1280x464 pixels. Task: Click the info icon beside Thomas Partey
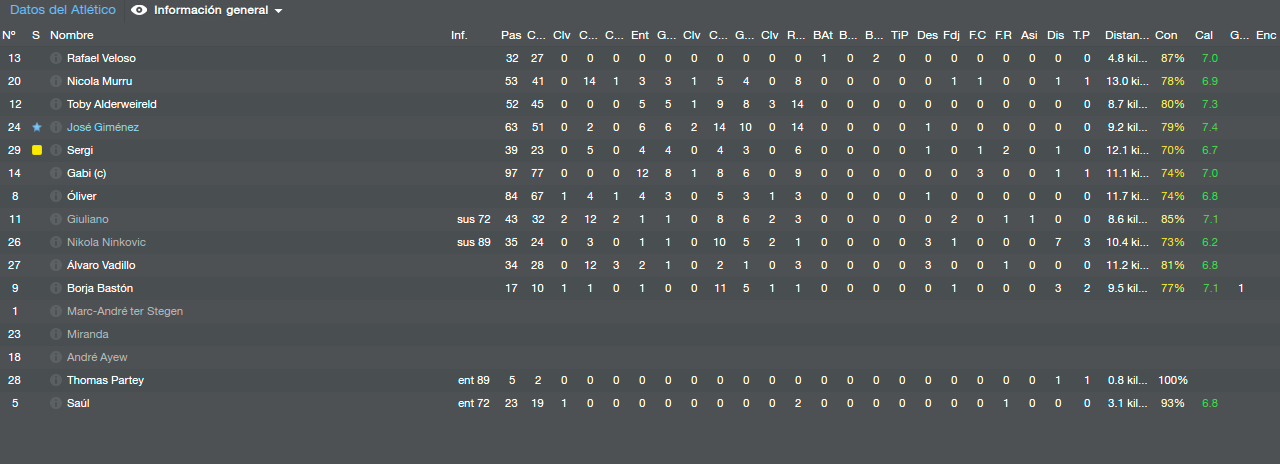tap(56, 381)
